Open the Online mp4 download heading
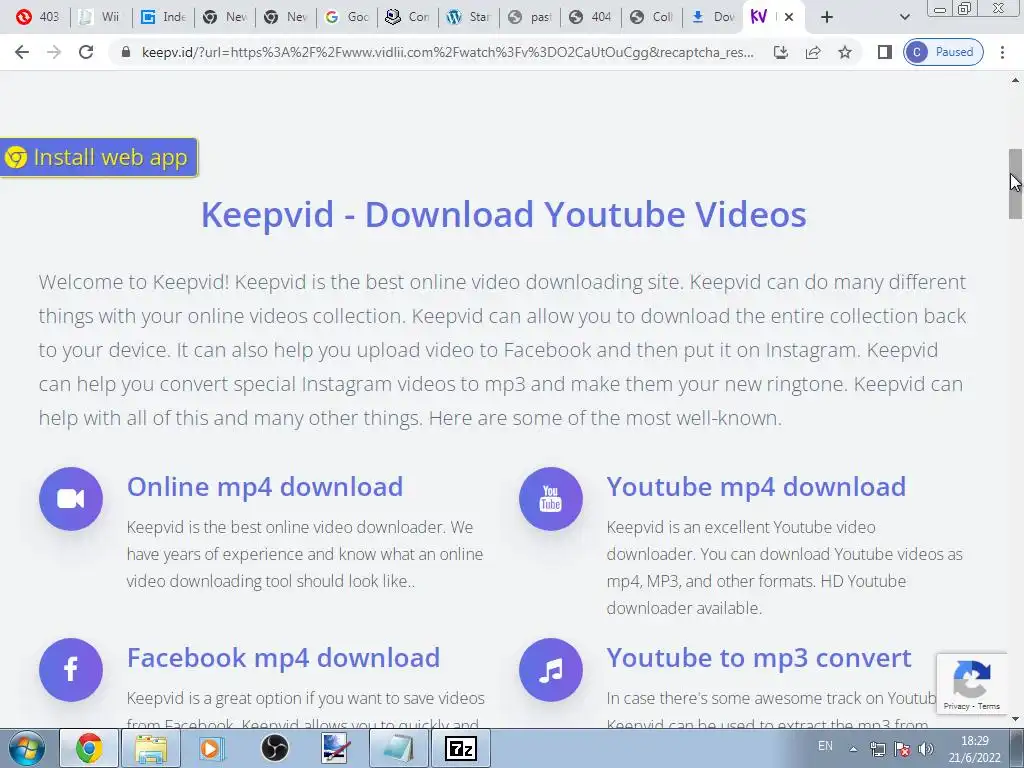 264,487
